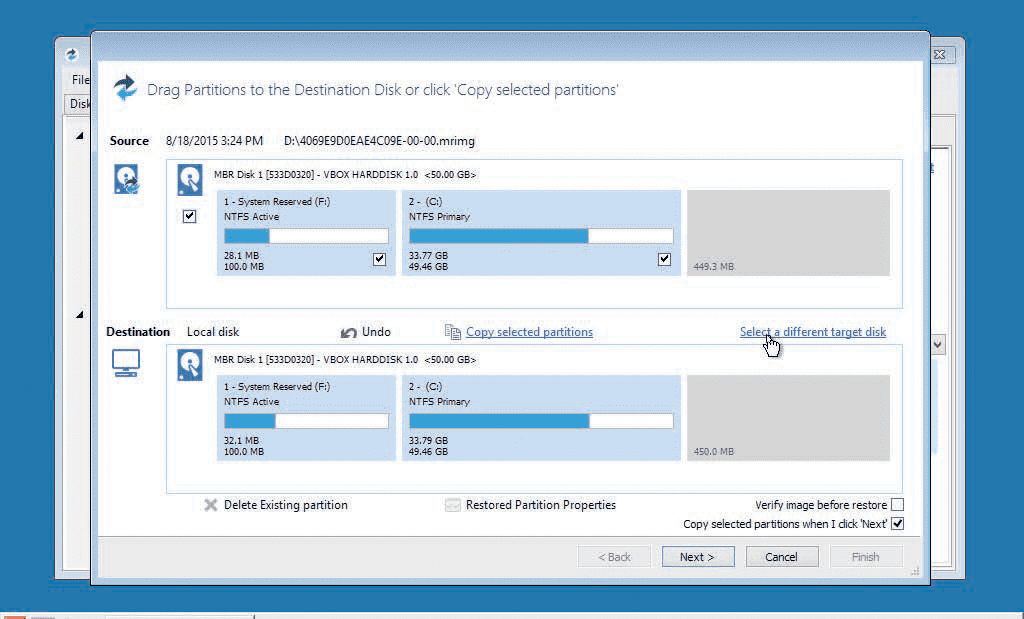The image size is (1024, 619).
Task: Click the < Back button
Action: tap(614, 557)
